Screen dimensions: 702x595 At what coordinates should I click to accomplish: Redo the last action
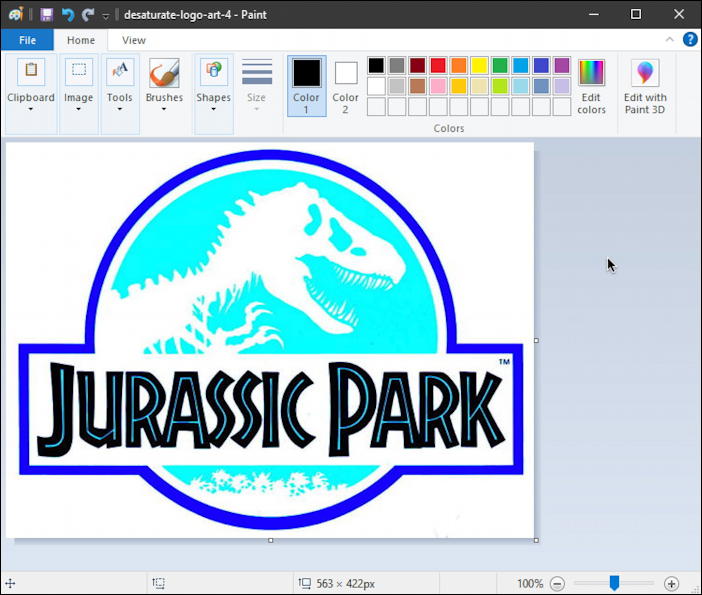tap(88, 14)
